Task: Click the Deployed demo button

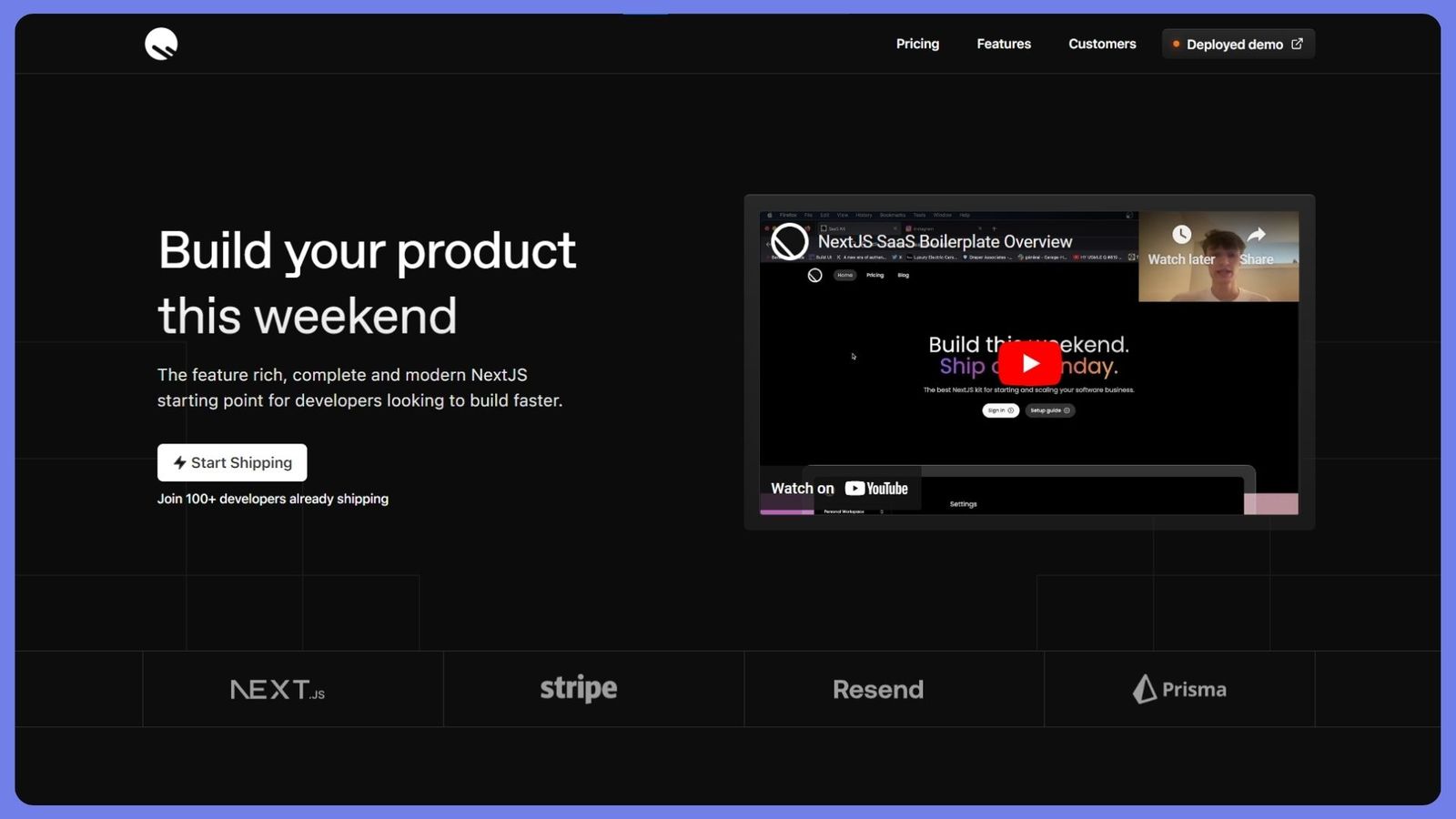Action: tap(1238, 44)
